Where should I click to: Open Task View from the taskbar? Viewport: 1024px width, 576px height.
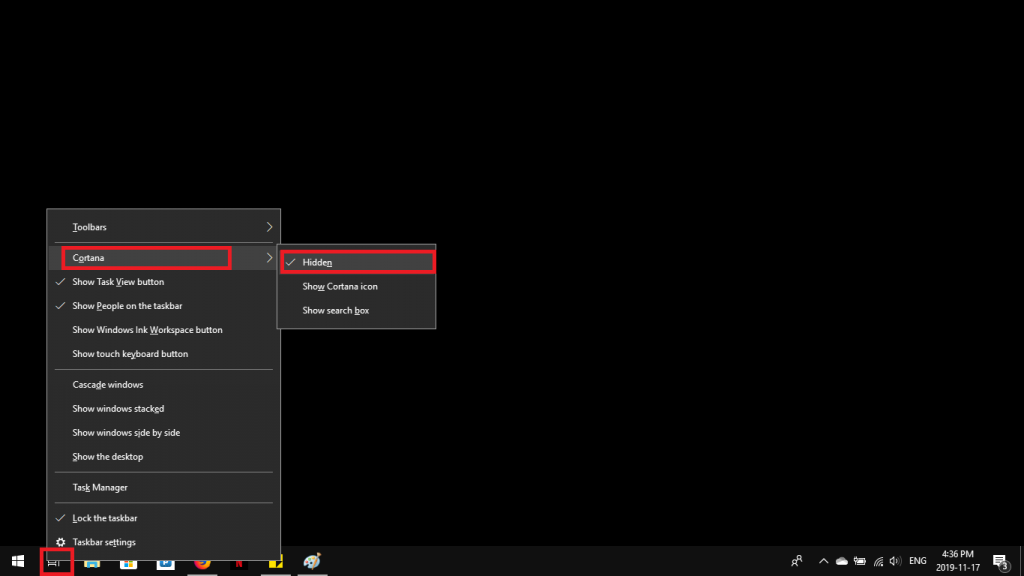(54, 562)
